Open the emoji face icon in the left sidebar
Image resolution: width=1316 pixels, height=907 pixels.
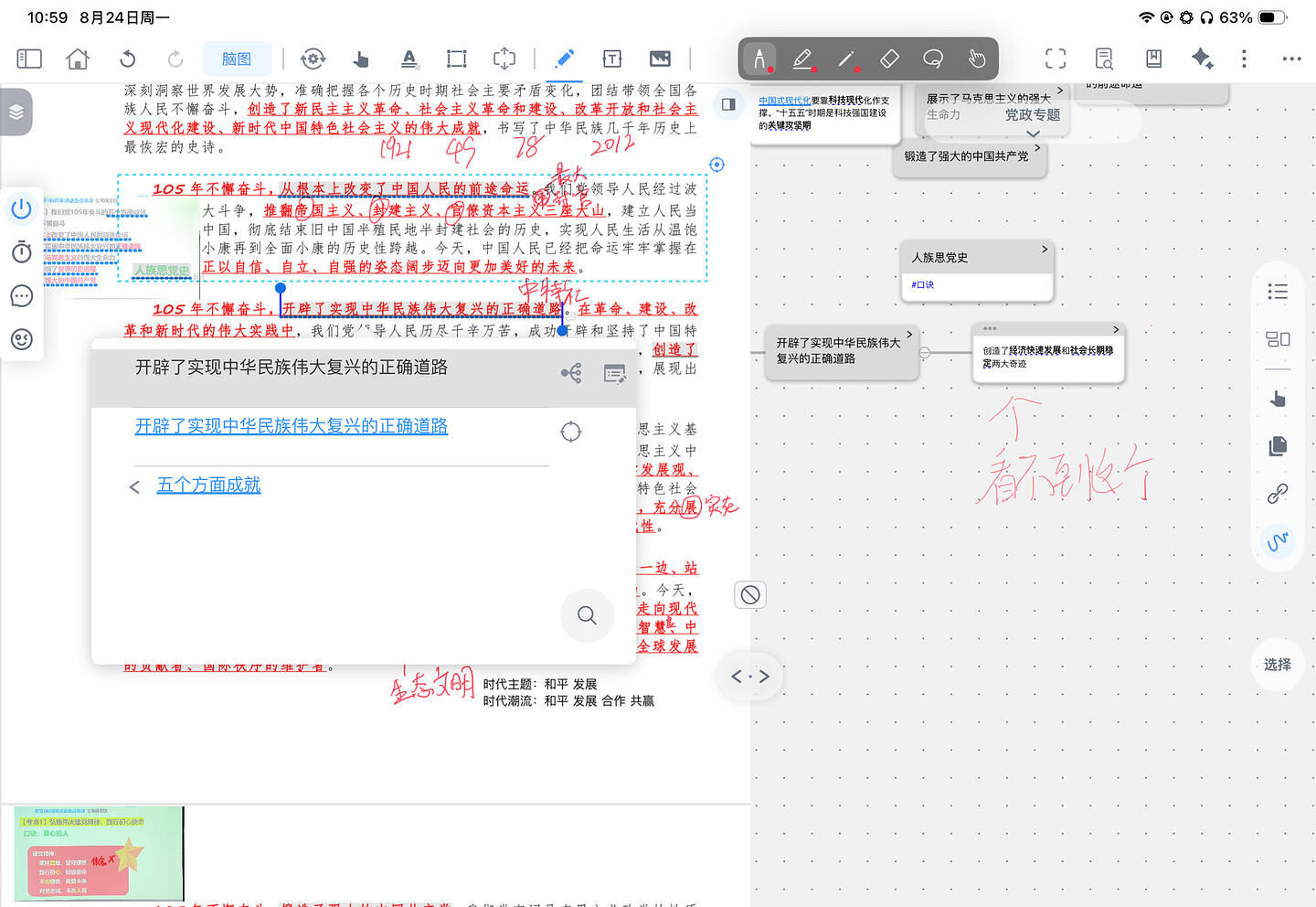pyautogui.click(x=22, y=339)
